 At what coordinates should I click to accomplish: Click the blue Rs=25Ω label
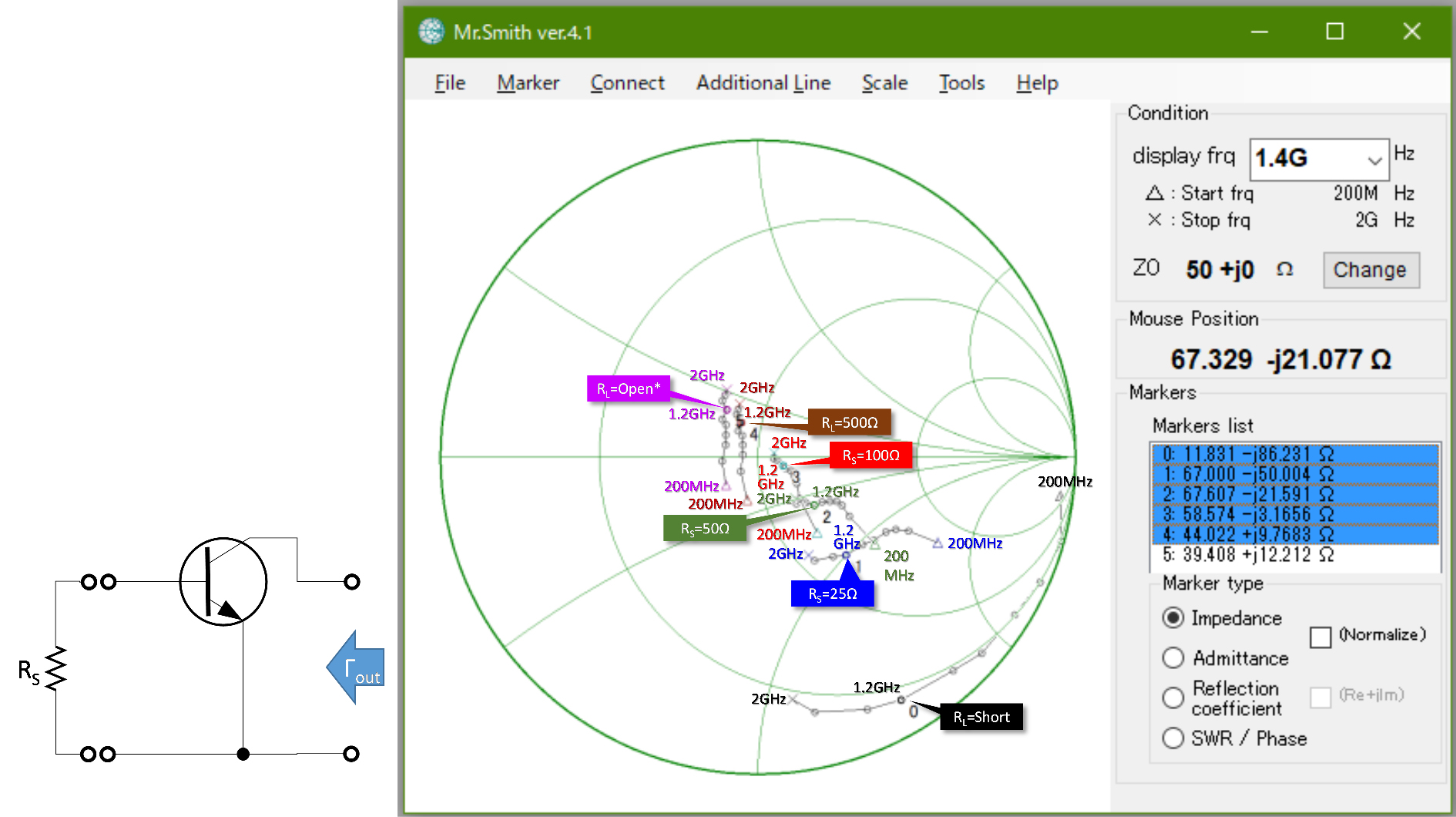coord(832,593)
